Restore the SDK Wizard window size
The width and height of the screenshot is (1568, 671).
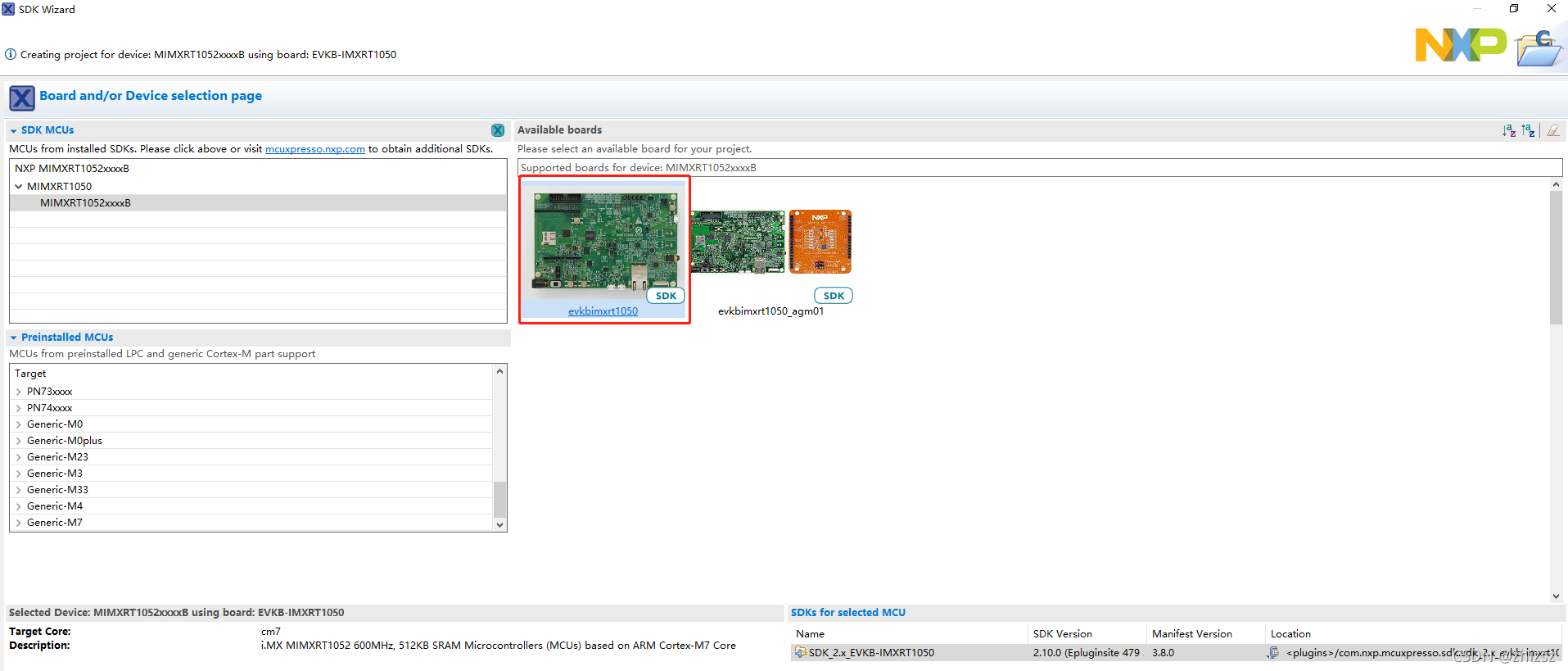point(1514,8)
